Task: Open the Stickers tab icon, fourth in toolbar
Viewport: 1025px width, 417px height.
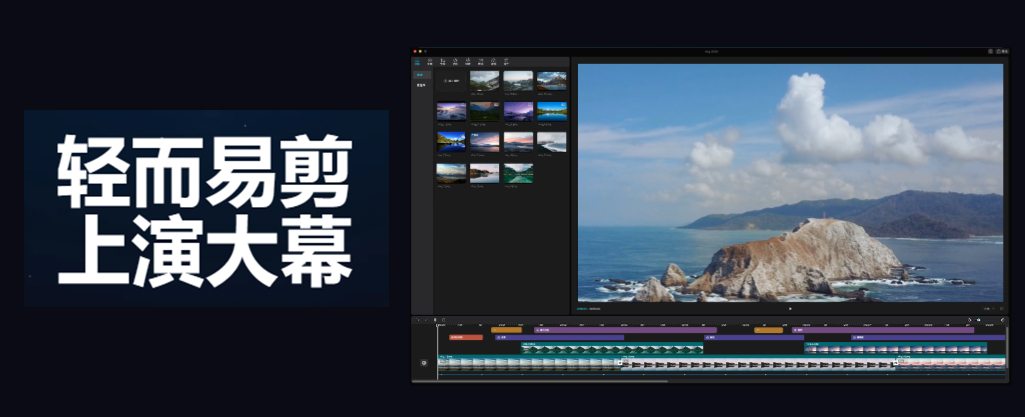Action: pos(455,61)
